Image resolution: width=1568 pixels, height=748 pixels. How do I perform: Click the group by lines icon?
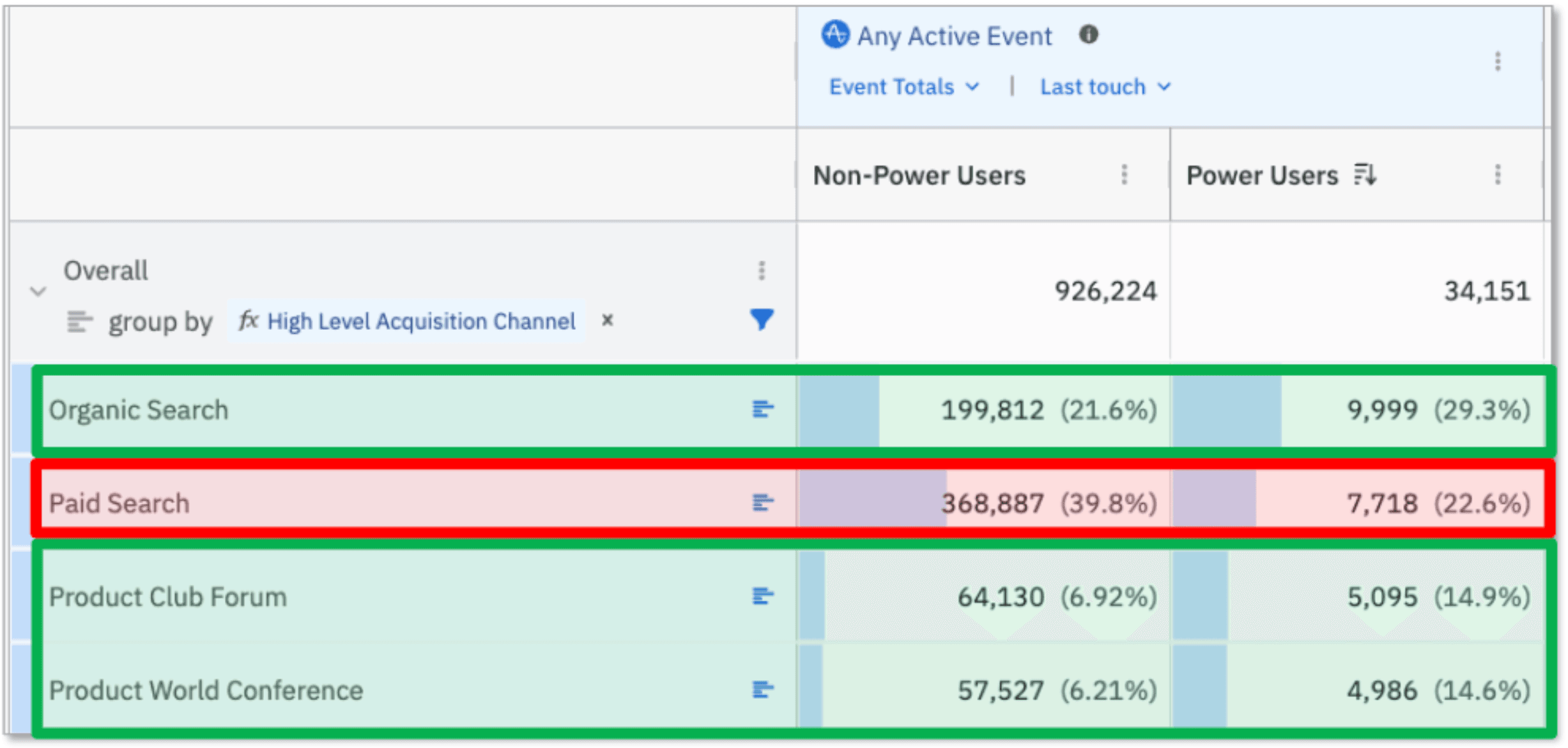coord(79,321)
